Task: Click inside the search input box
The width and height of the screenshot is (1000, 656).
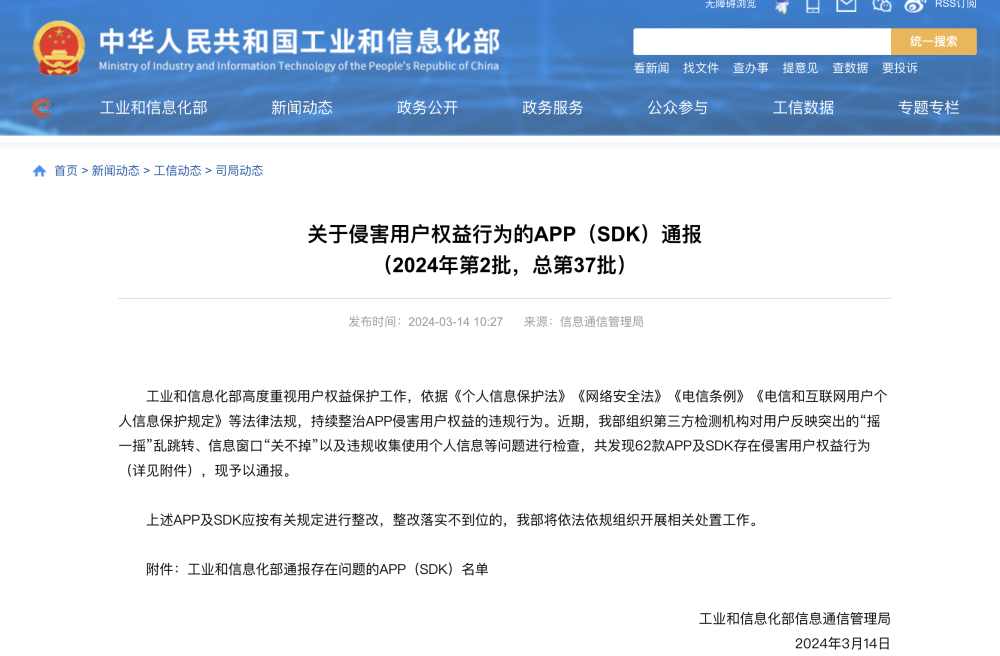Action: click(760, 41)
